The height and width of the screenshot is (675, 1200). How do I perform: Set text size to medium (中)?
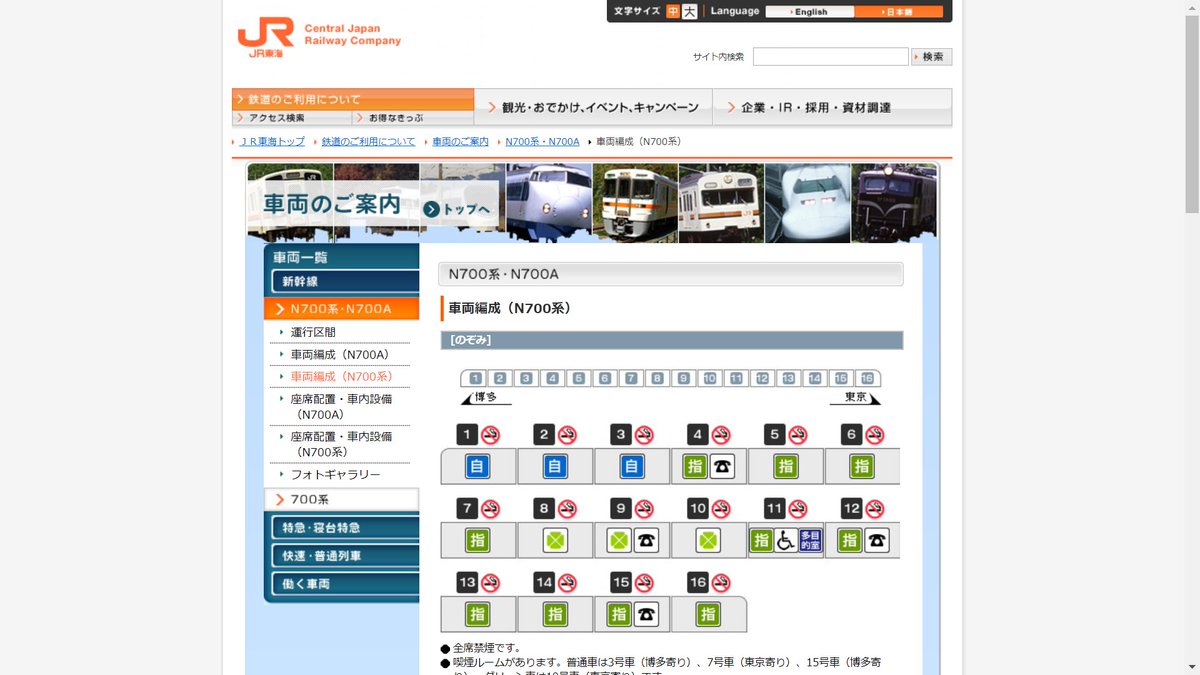pyautogui.click(x=673, y=11)
